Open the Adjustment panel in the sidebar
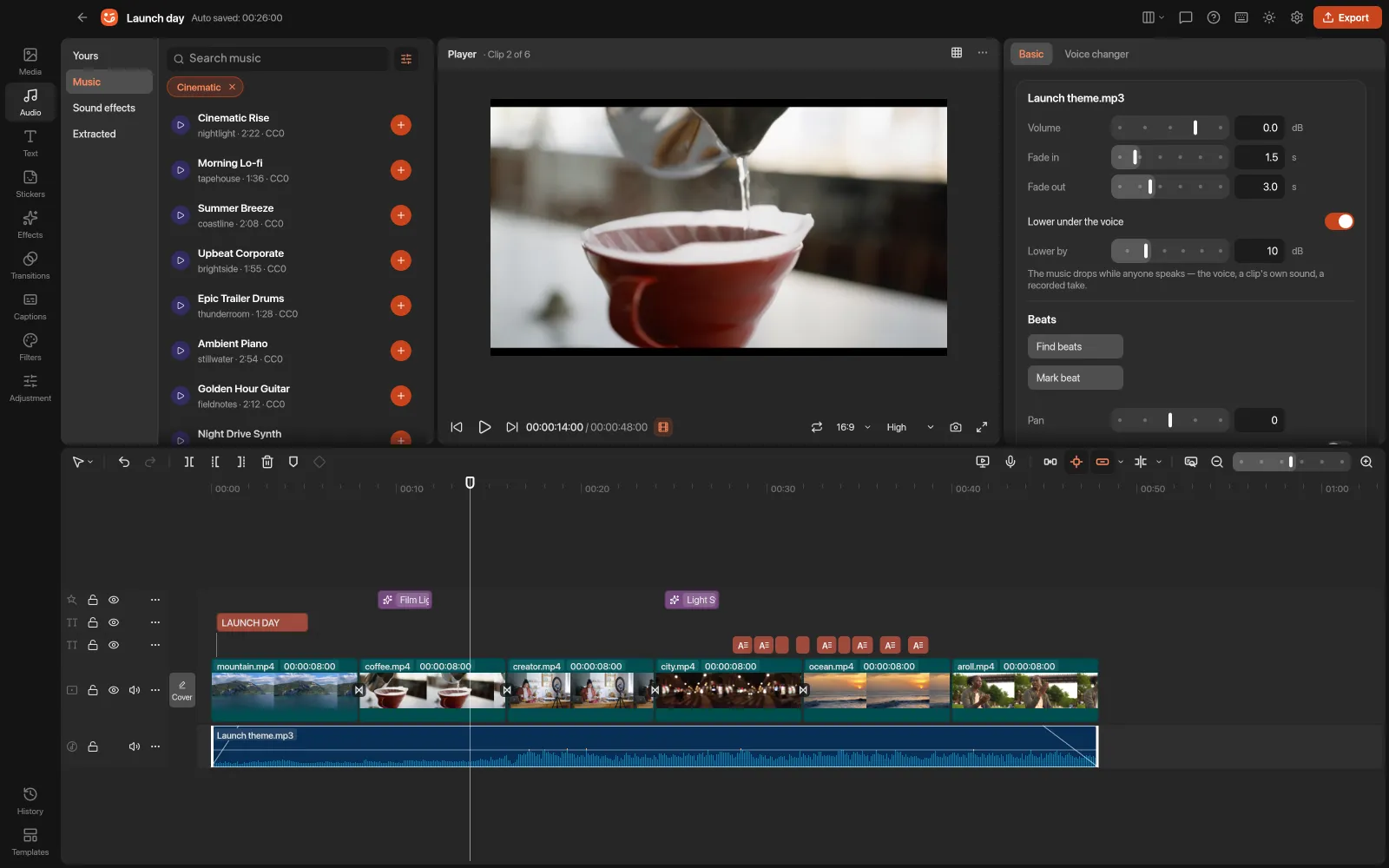The width and height of the screenshot is (1389, 868). click(30, 387)
